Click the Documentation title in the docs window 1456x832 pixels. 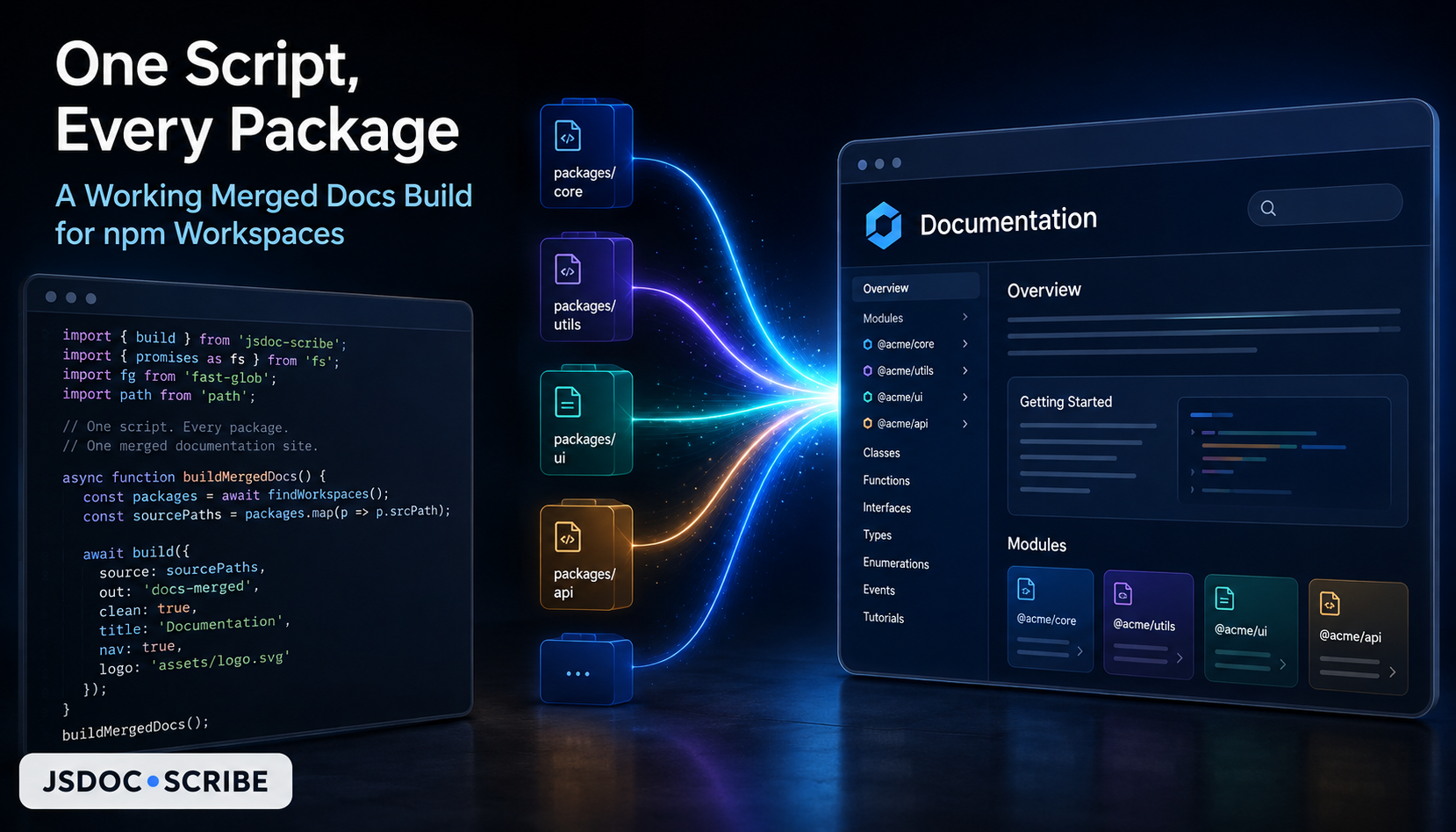click(1008, 221)
